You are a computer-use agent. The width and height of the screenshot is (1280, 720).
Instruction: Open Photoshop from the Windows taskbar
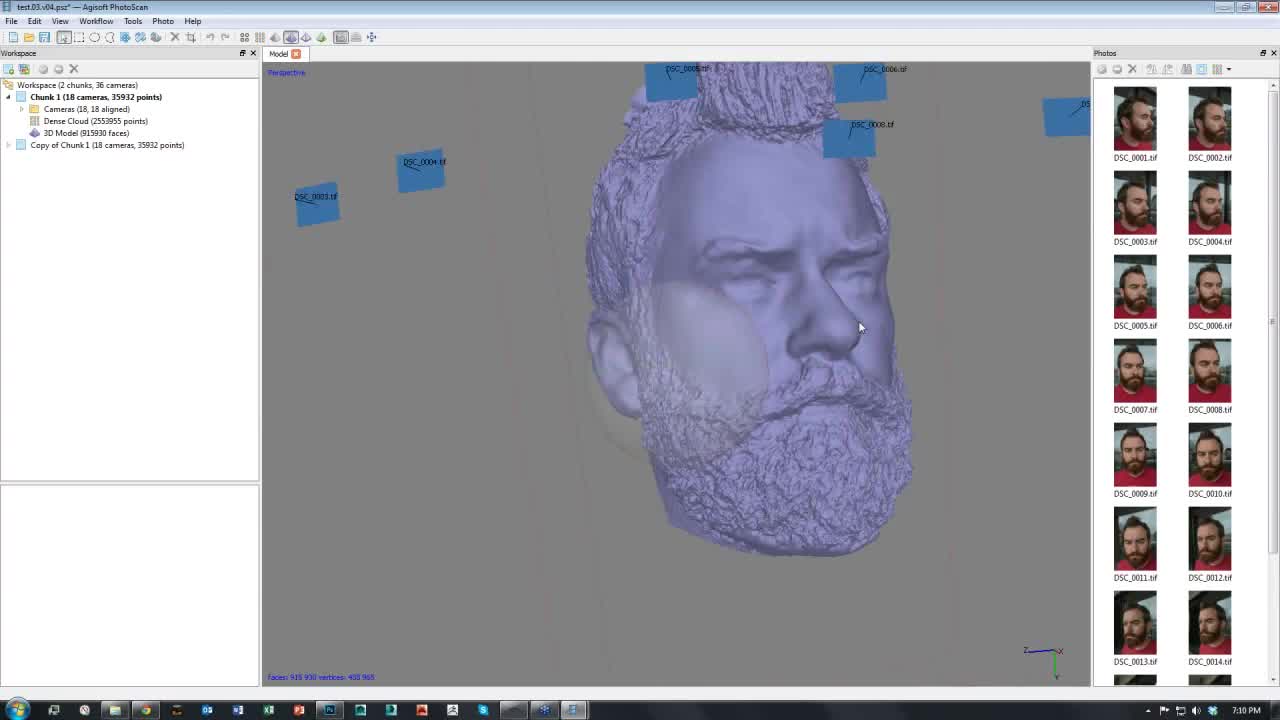click(x=329, y=710)
